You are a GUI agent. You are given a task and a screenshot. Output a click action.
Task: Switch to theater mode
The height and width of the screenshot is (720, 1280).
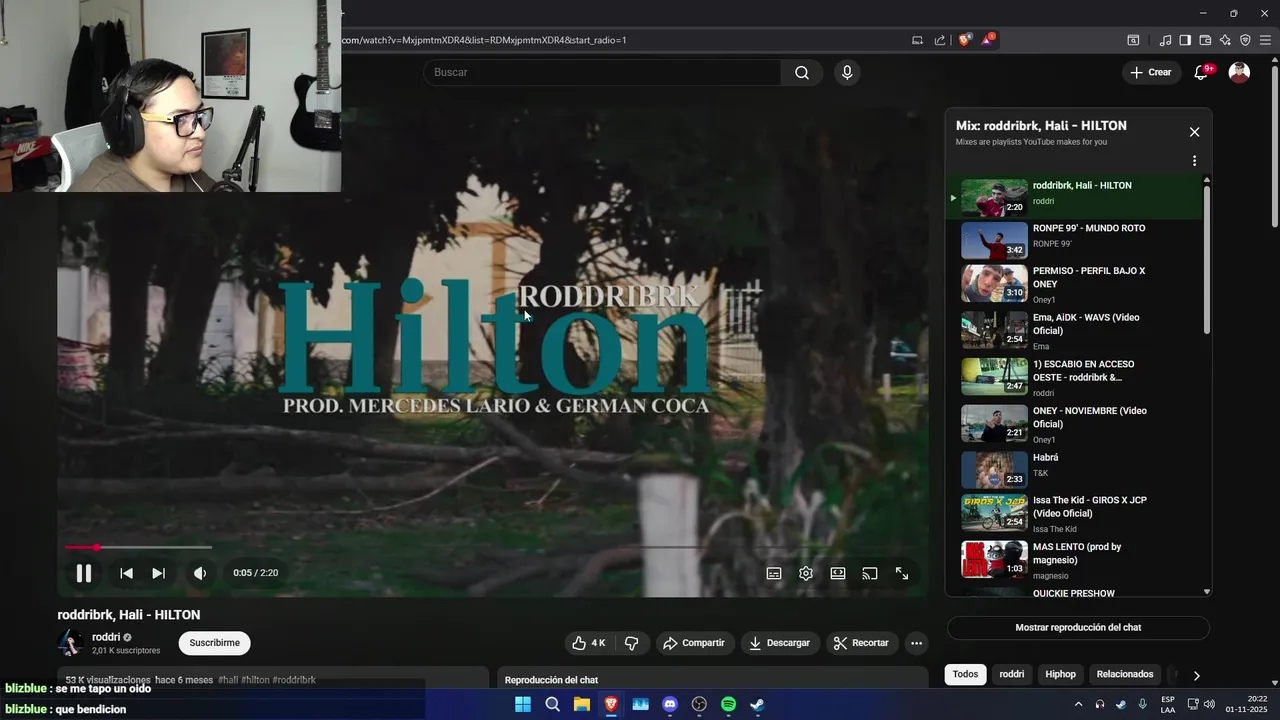click(x=838, y=573)
